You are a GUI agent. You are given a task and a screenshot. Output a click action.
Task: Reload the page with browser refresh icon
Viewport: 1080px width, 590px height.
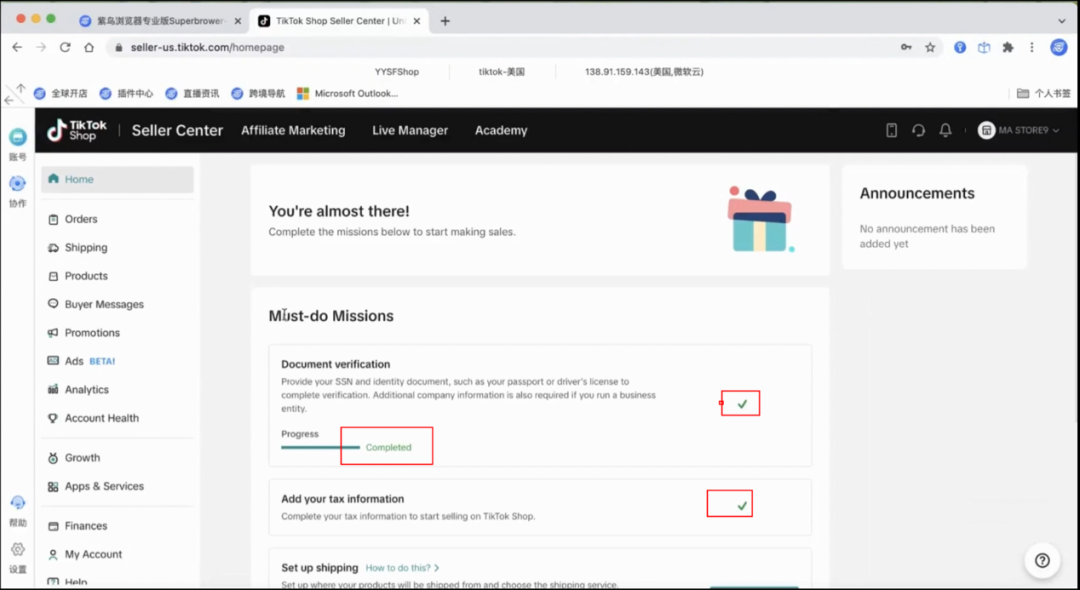point(65,47)
